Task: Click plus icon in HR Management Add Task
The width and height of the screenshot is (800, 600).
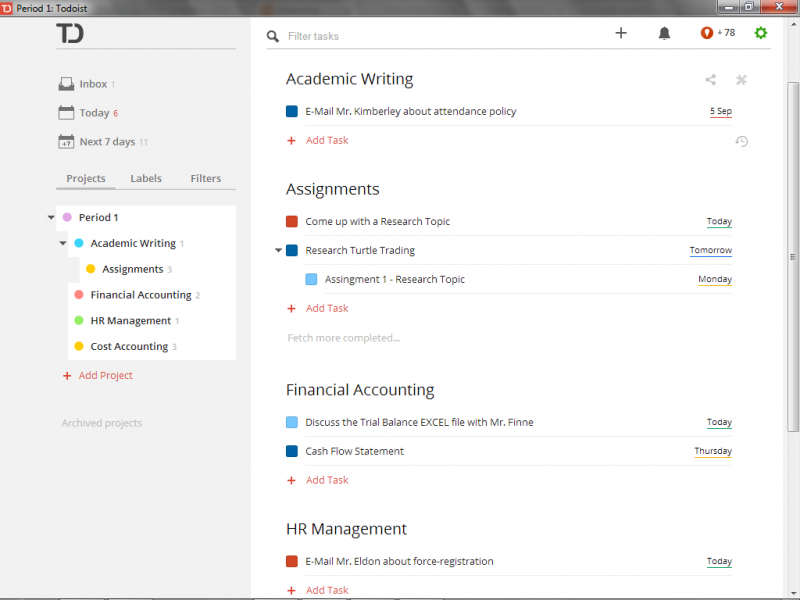Action: (291, 590)
